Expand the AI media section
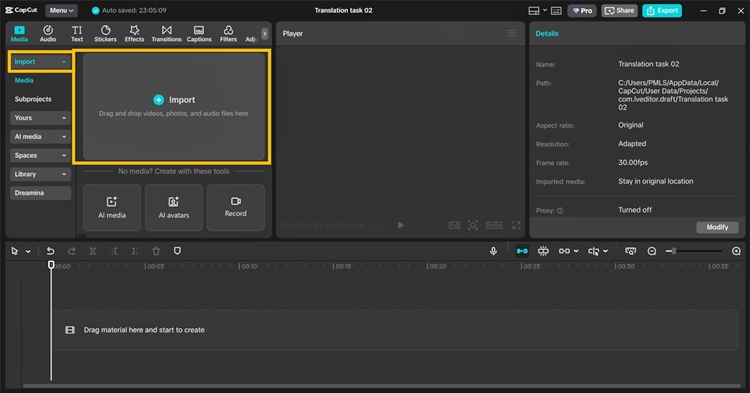This screenshot has width=750, height=393. click(x=40, y=136)
